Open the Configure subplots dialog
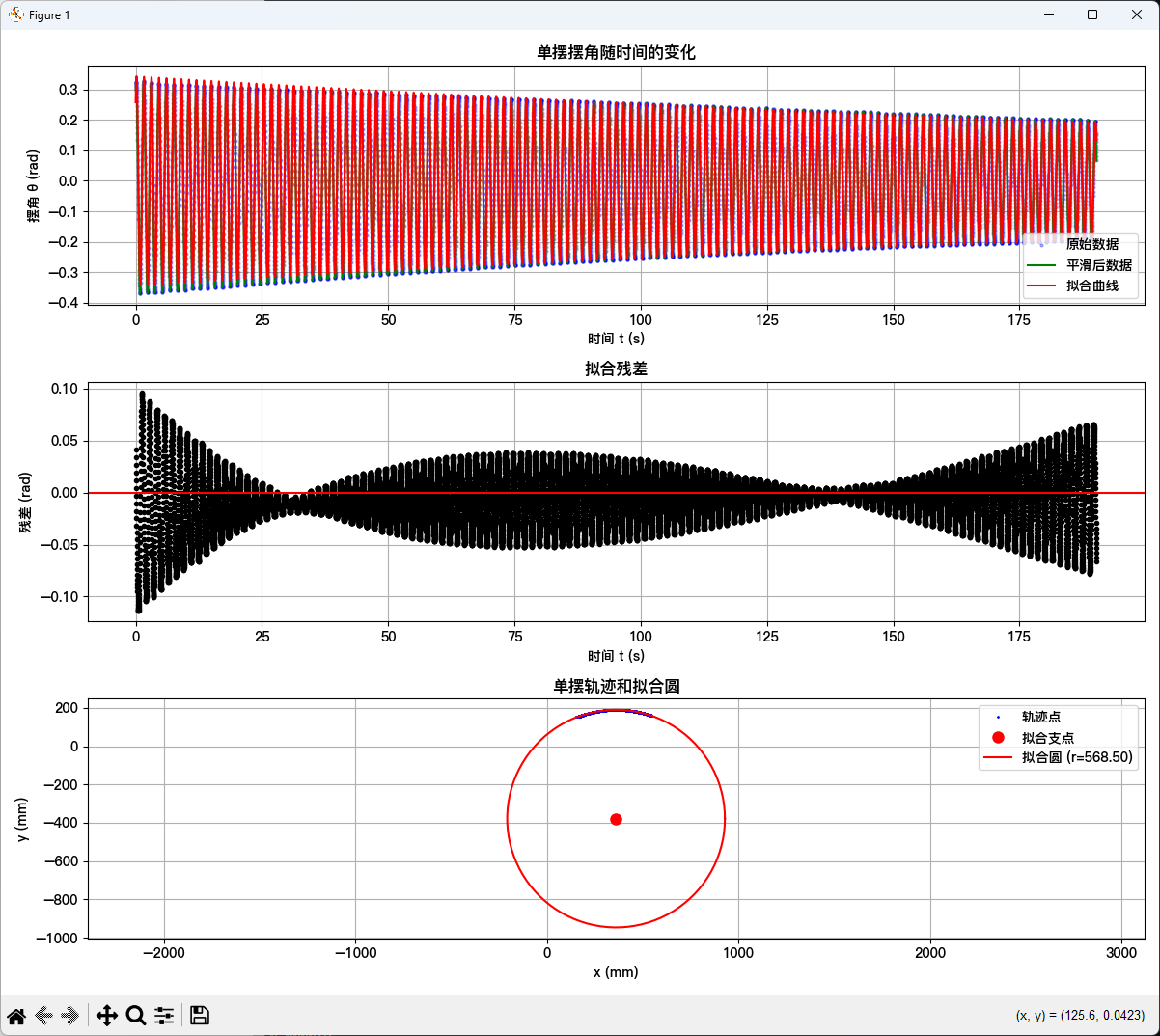 tap(165, 1015)
